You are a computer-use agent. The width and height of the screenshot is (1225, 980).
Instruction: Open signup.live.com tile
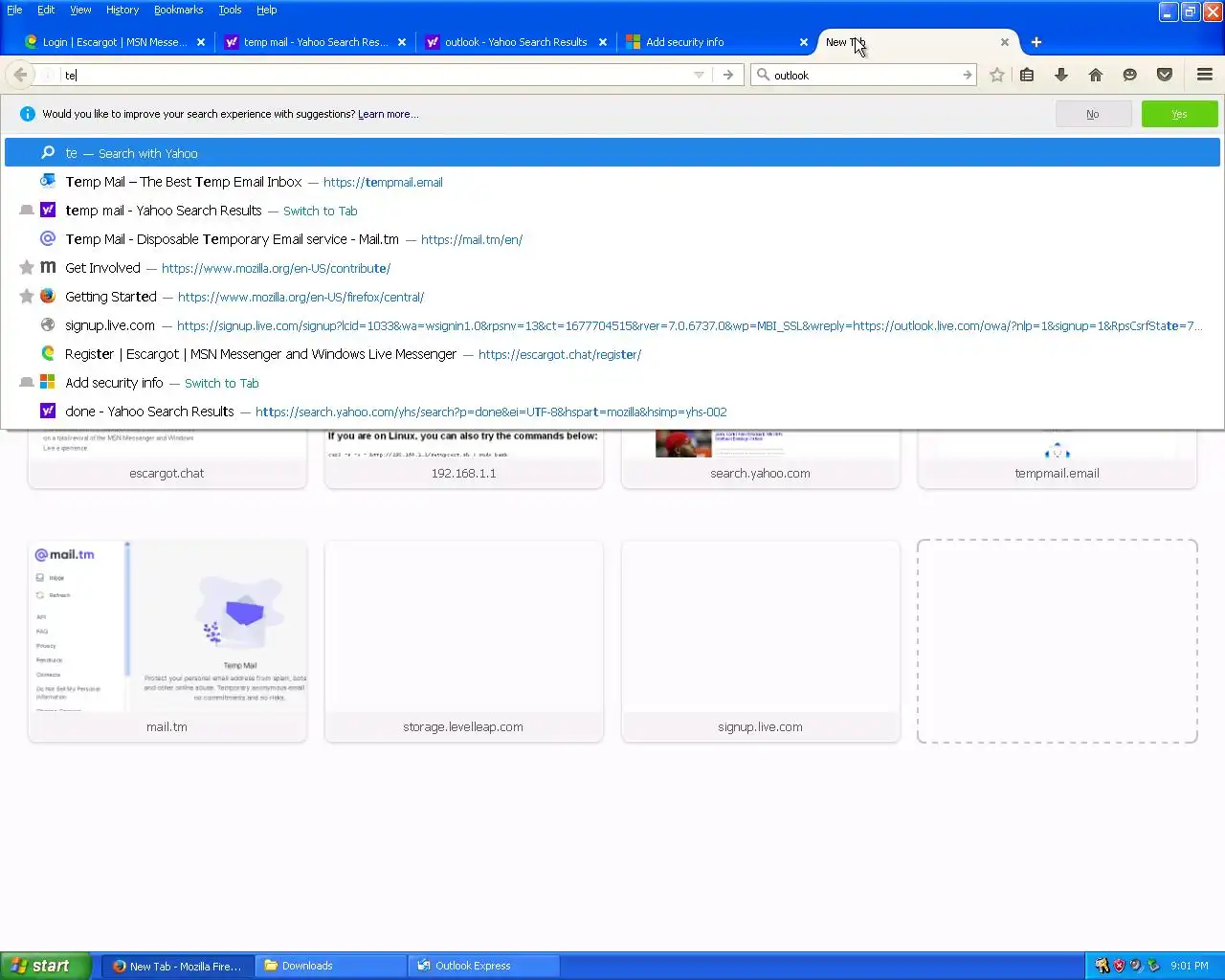(761, 641)
